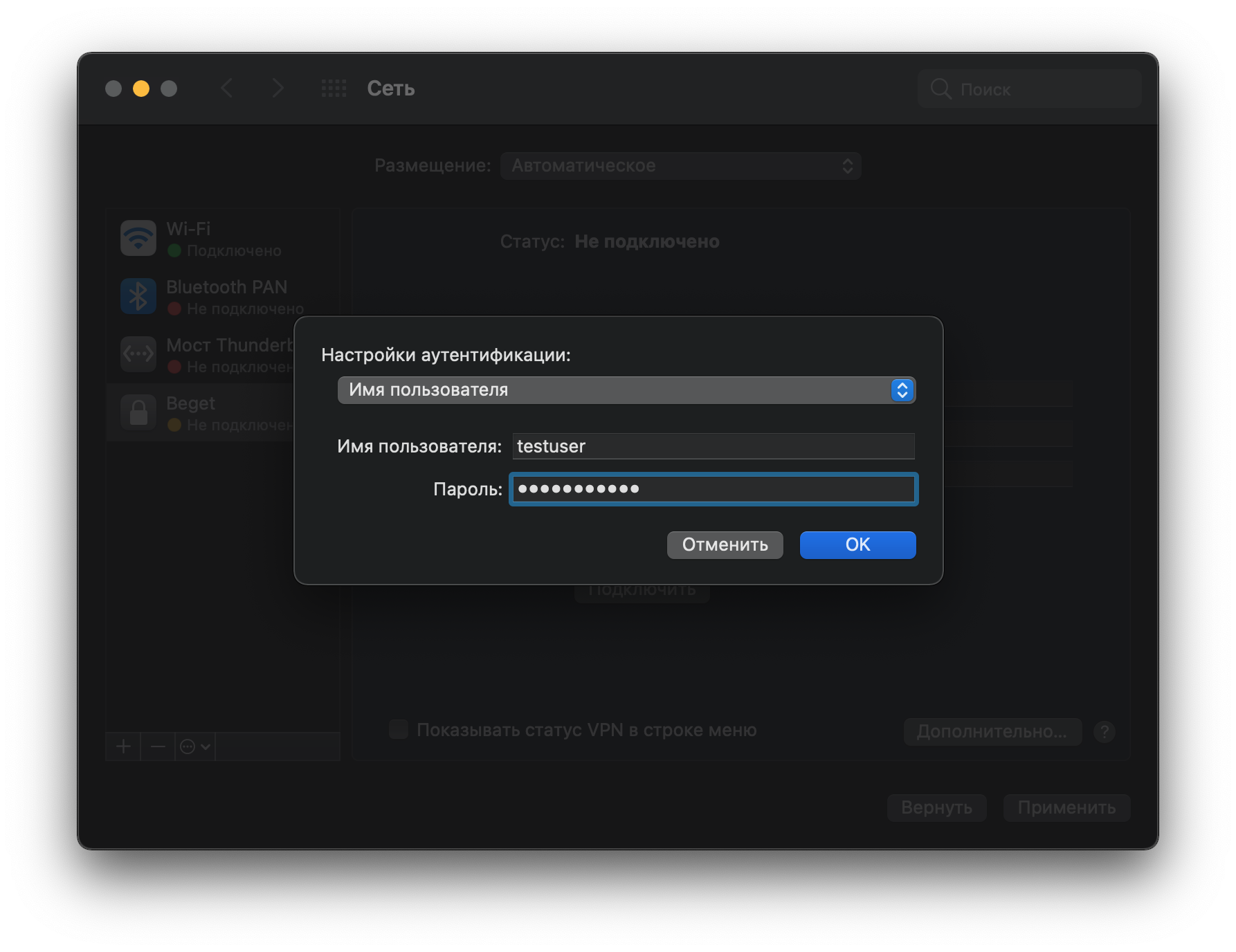Open Дополнительно advanced settings
Screen dimensions: 1236x952
point(992,731)
